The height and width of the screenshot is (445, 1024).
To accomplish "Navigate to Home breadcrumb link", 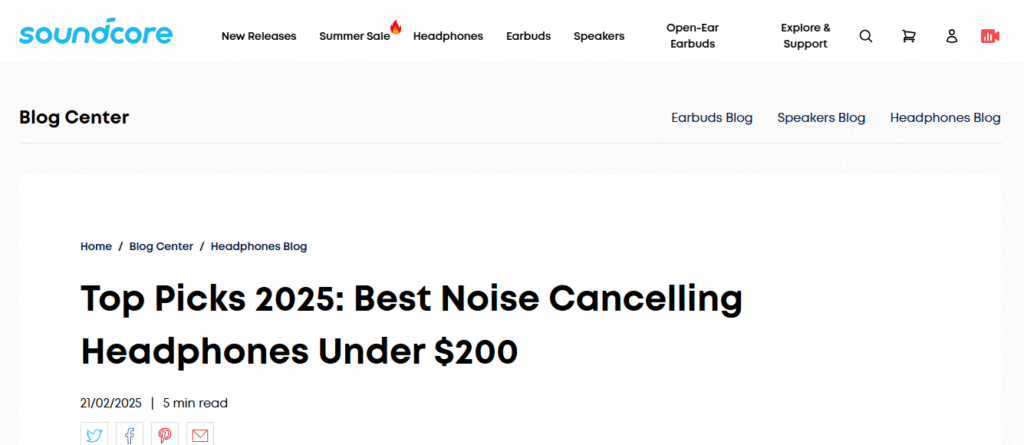I will 96,246.
